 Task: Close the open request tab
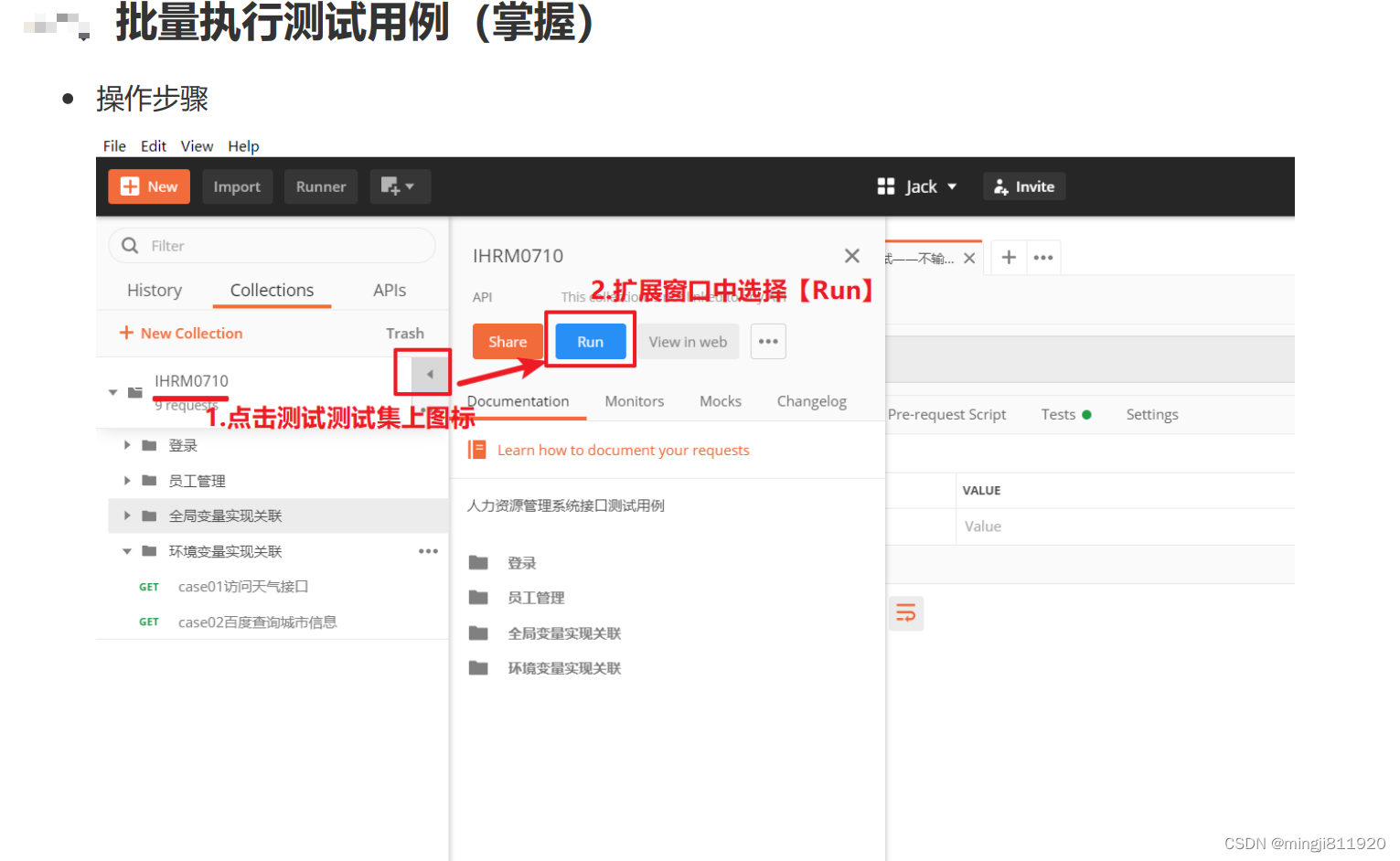pyautogui.click(x=969, y=259)
